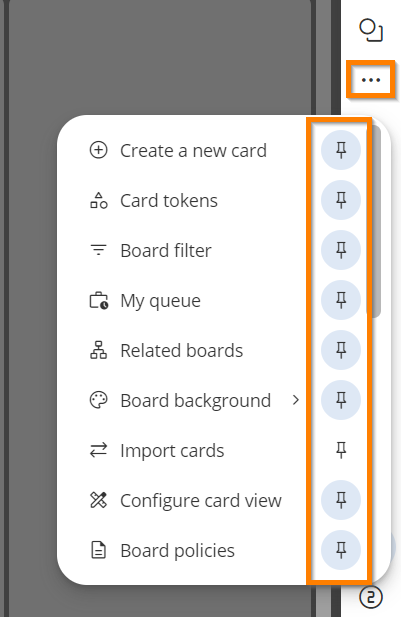Click the Board background palette icon
This screenshot has width=401, height=617.
click(x=98, y=400)
